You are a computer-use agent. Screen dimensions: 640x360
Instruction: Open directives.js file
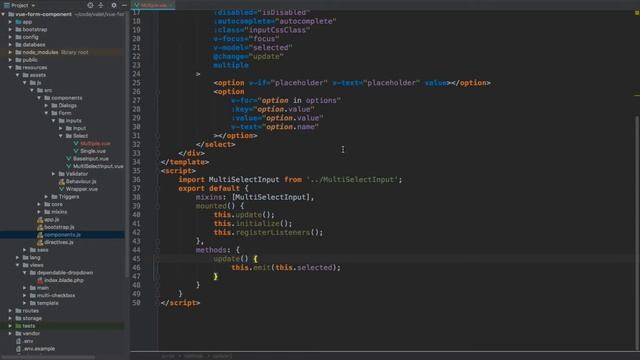[x=59, y=242]
